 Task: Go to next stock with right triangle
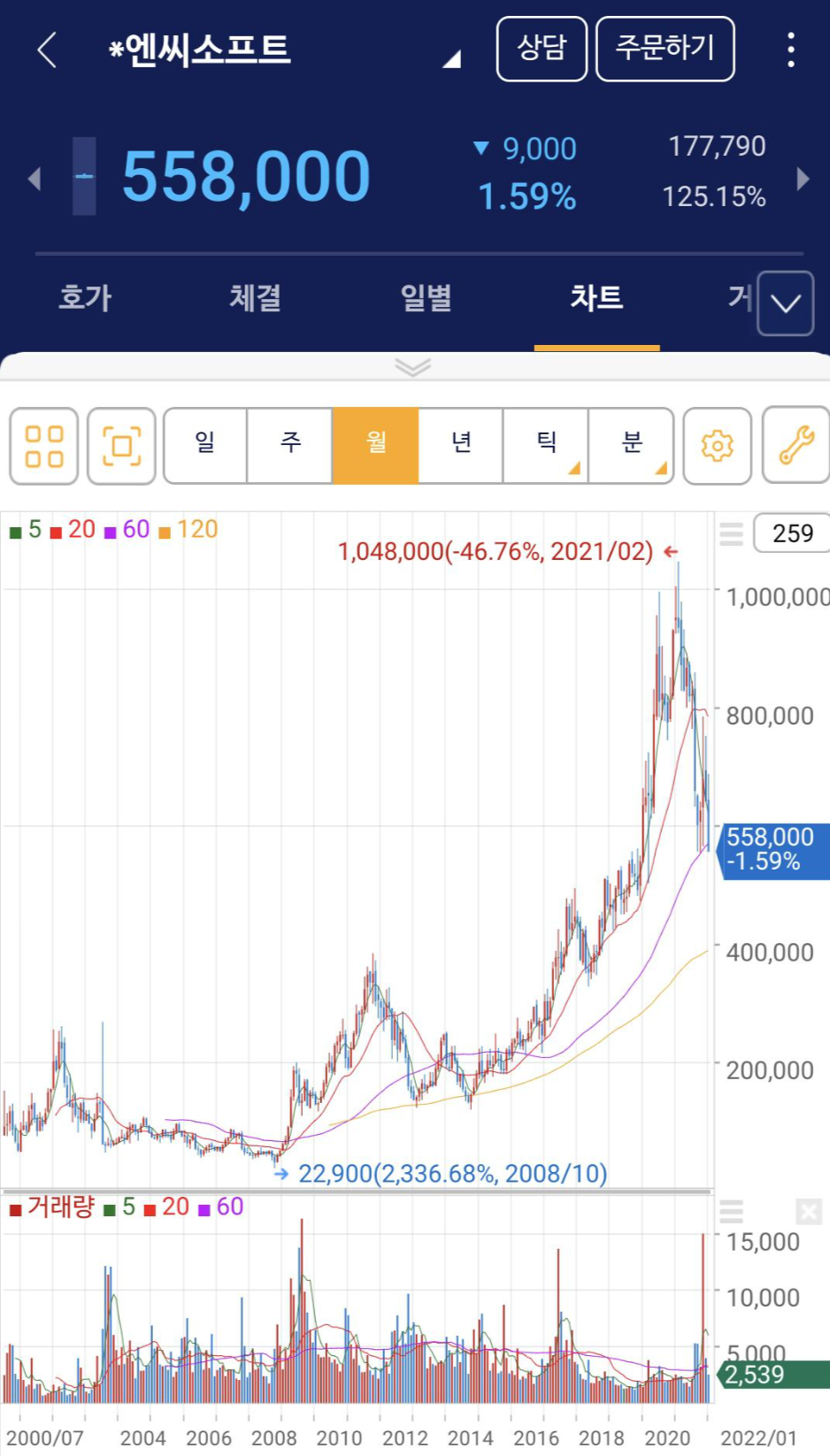coord(803,179)
